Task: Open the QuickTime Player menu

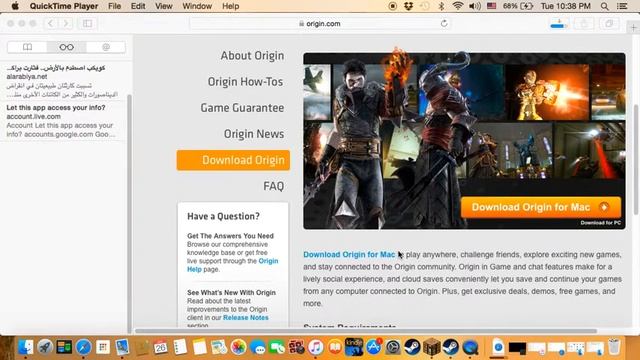Action: click(64, 6)
